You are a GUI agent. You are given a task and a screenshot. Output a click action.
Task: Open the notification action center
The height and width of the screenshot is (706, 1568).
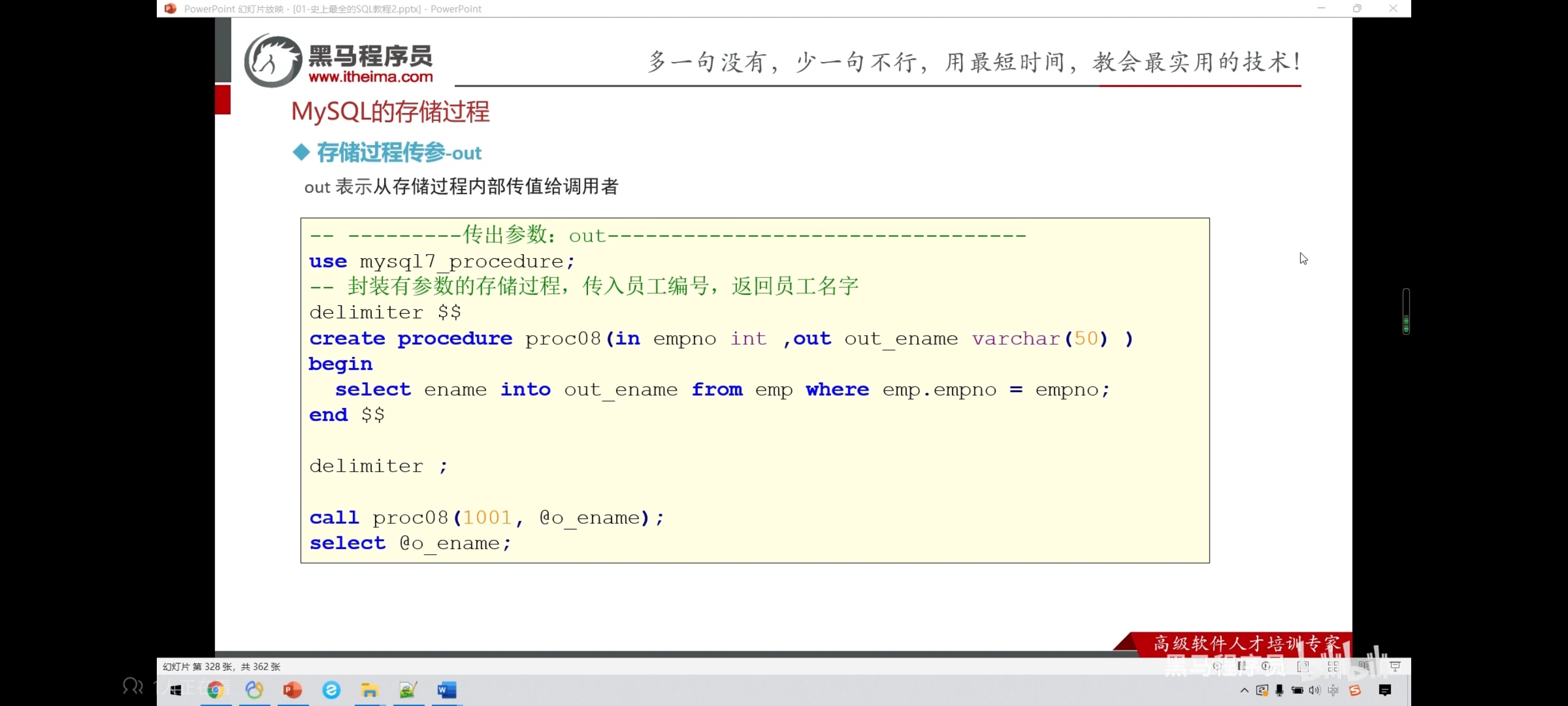[x=1385, y=690]
